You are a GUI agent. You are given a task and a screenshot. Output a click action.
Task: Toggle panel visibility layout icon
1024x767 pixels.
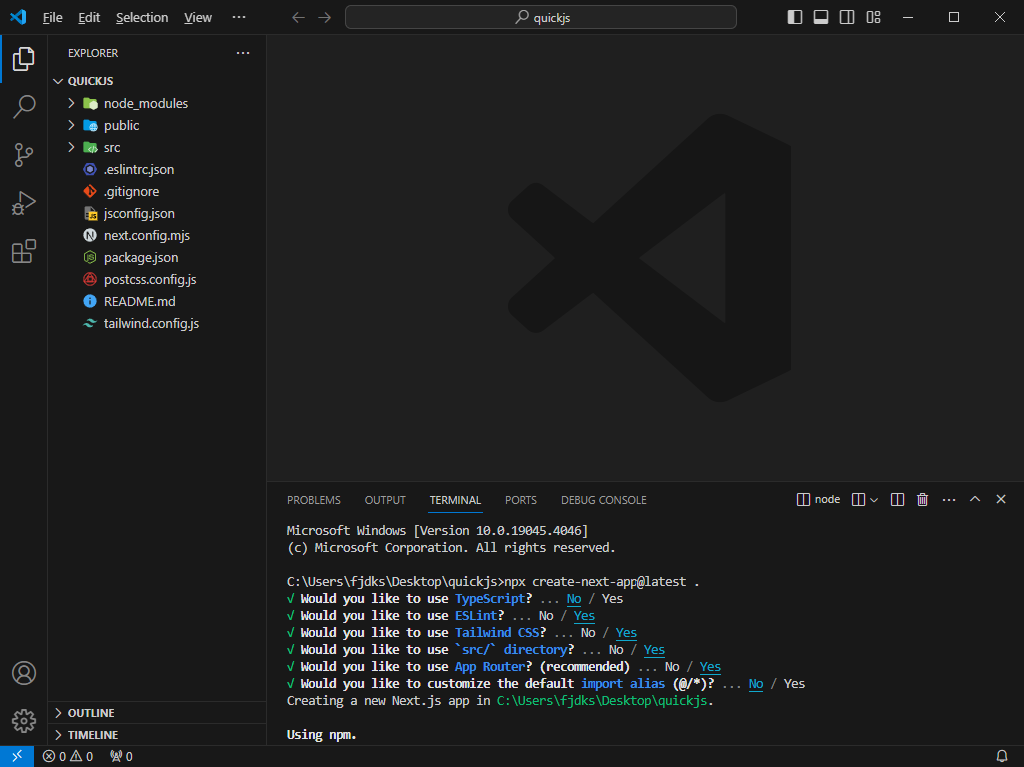[821, 17]
